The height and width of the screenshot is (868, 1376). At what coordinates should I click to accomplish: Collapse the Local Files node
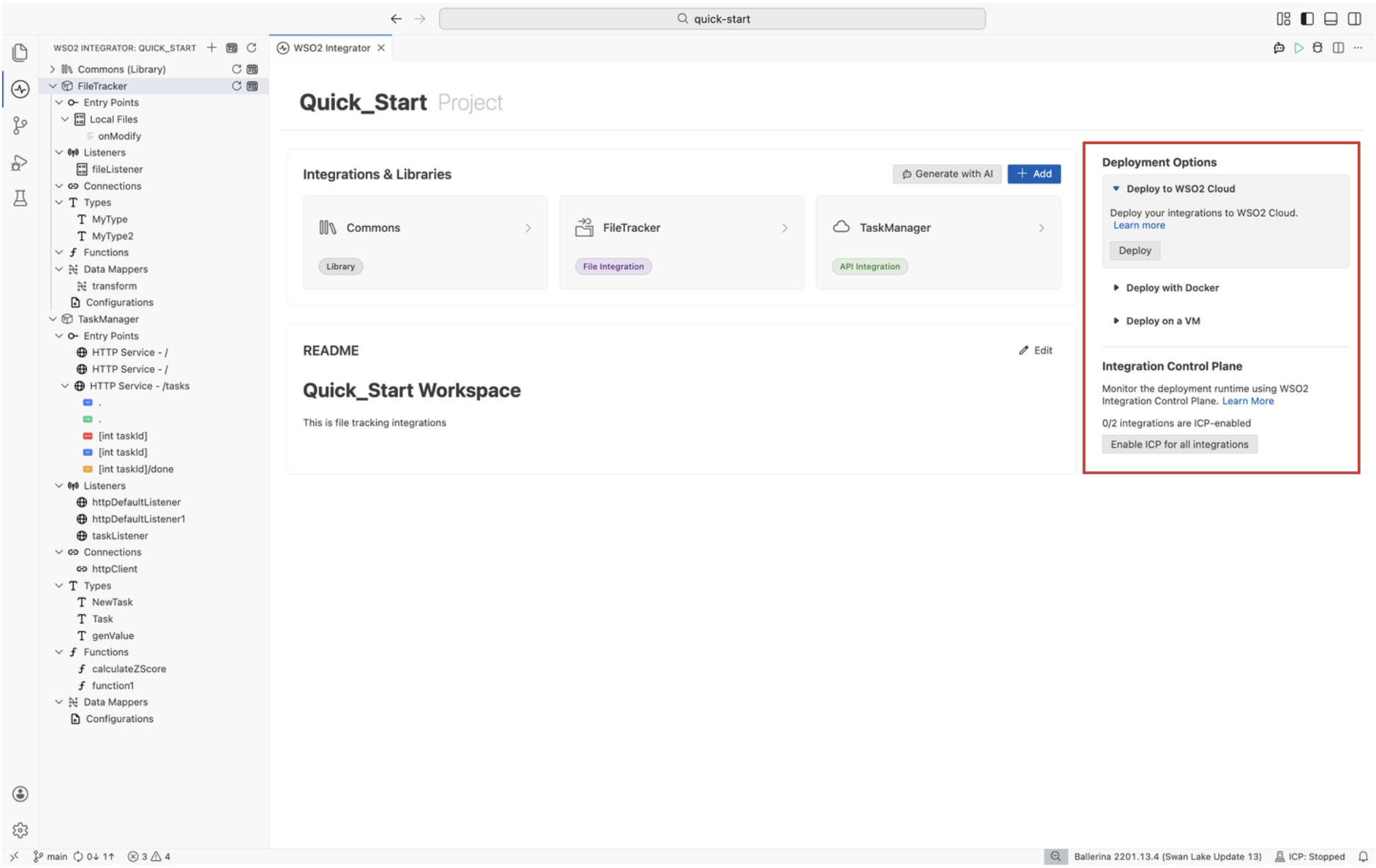[x=64, y=119]
